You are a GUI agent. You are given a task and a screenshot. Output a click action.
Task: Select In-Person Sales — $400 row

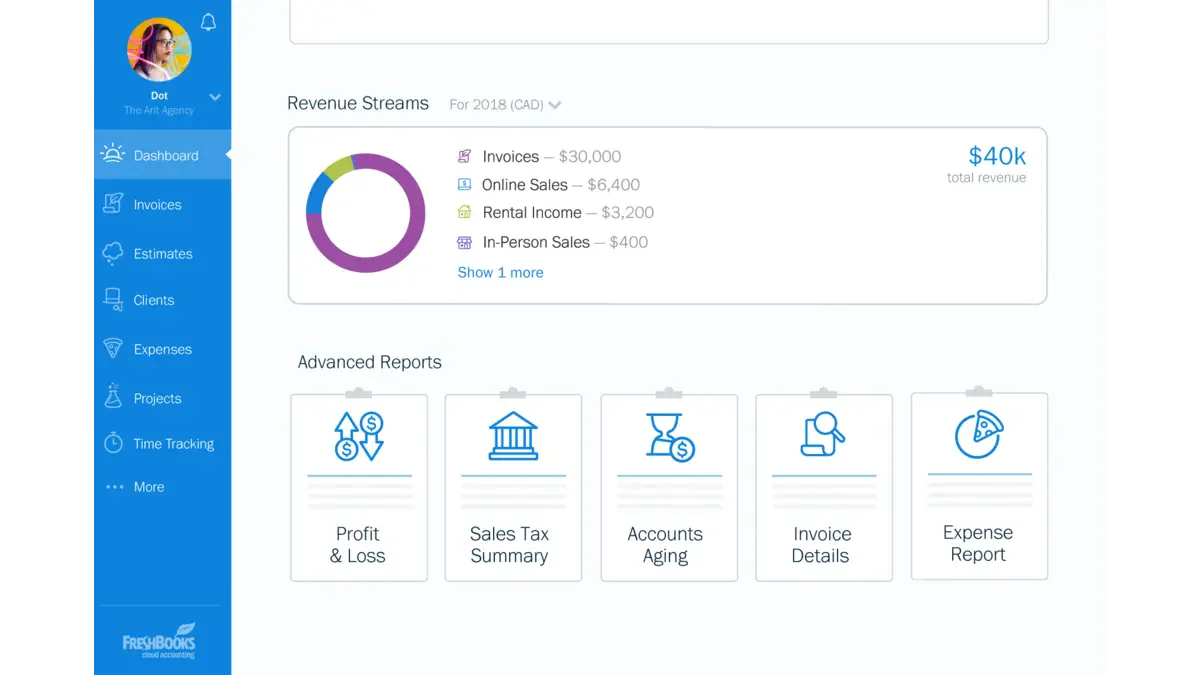[x=552, y=242]
